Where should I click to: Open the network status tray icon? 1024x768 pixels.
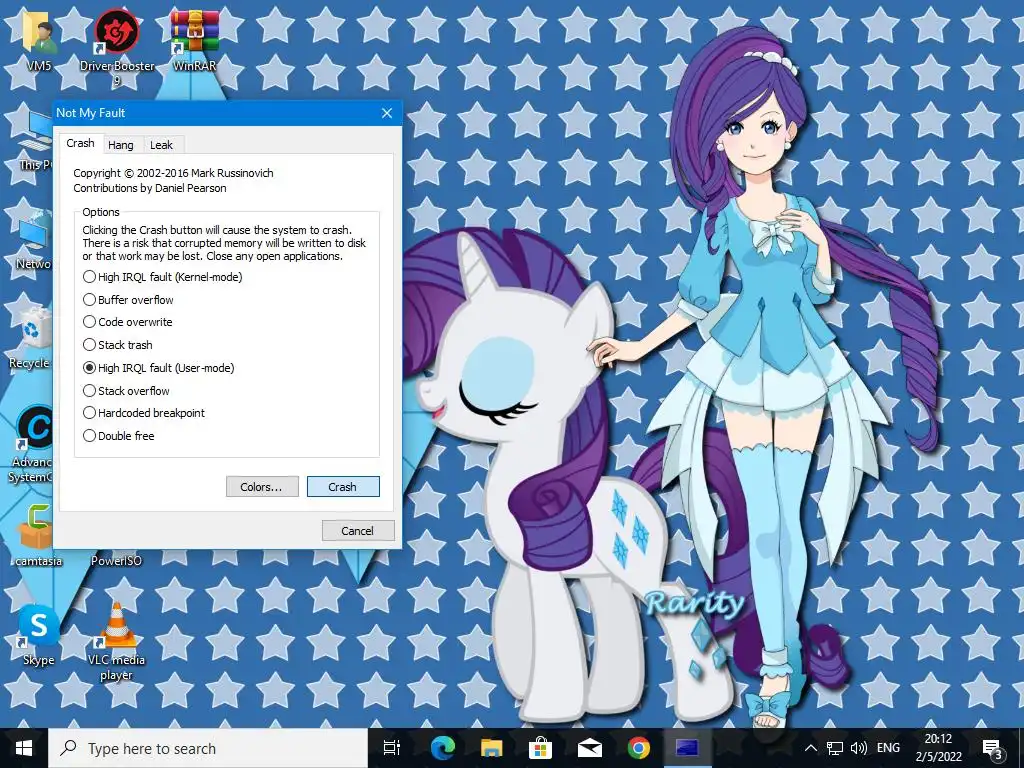[835, 748]
